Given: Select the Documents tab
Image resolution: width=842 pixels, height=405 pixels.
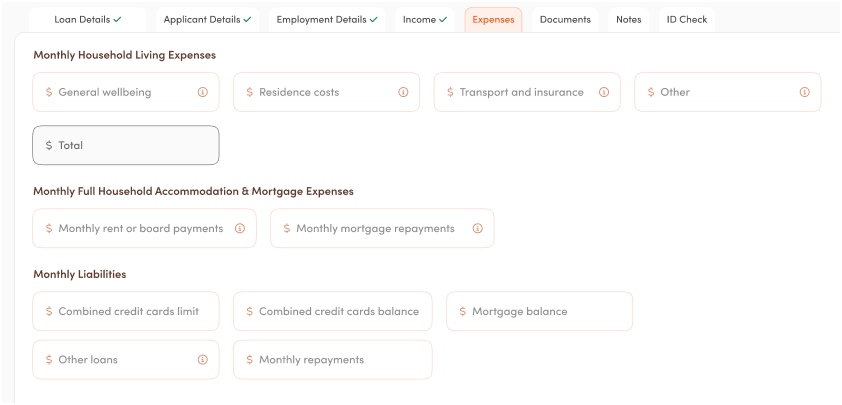Looking at the screenshot, I should click(565, 19).
